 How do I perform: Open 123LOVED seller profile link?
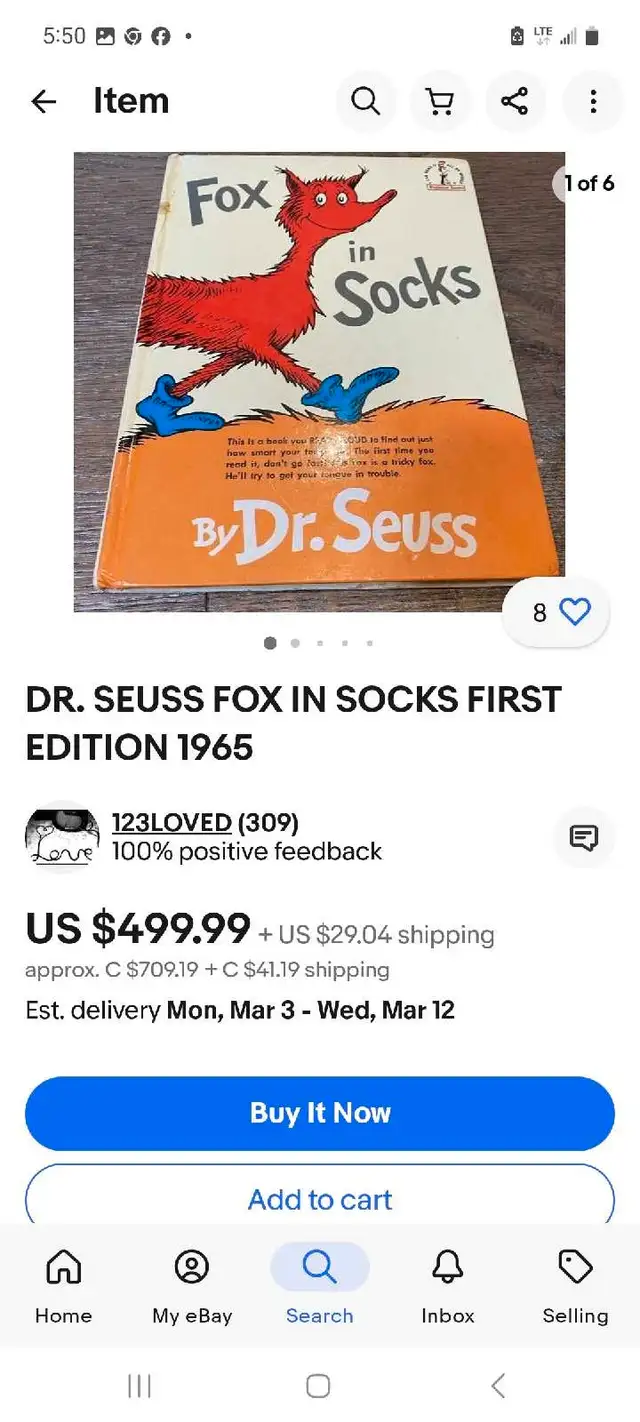(171, 822)
